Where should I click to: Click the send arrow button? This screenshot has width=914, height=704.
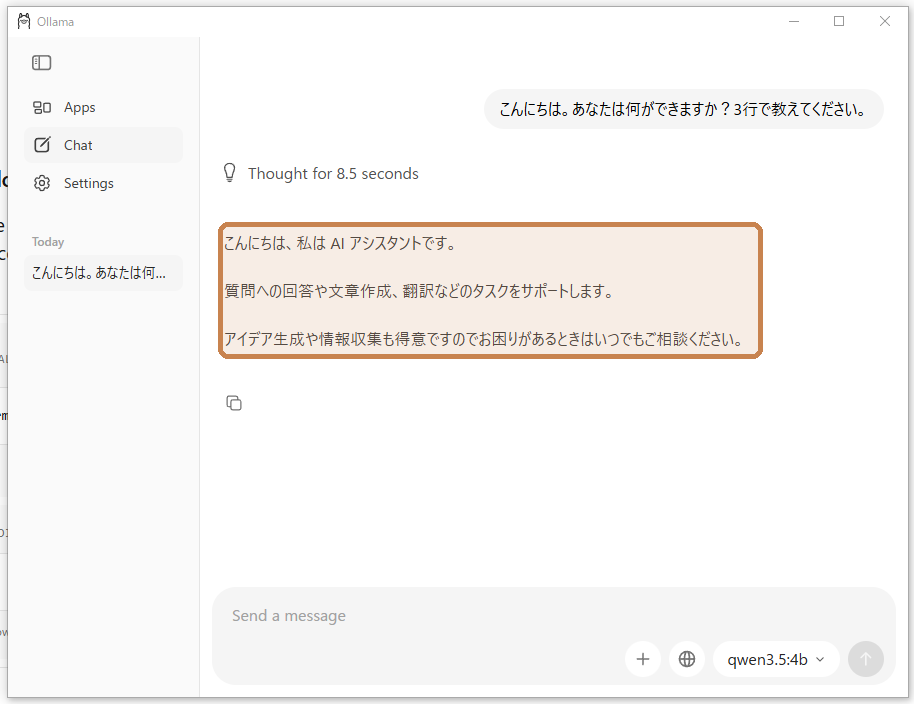[x=866, y=659]
